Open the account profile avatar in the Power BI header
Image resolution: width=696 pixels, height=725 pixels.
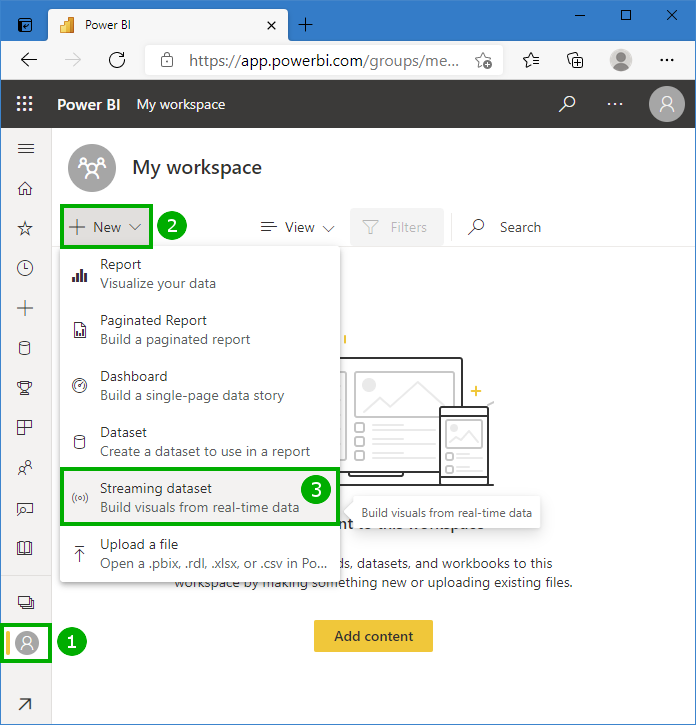[666, 104]
